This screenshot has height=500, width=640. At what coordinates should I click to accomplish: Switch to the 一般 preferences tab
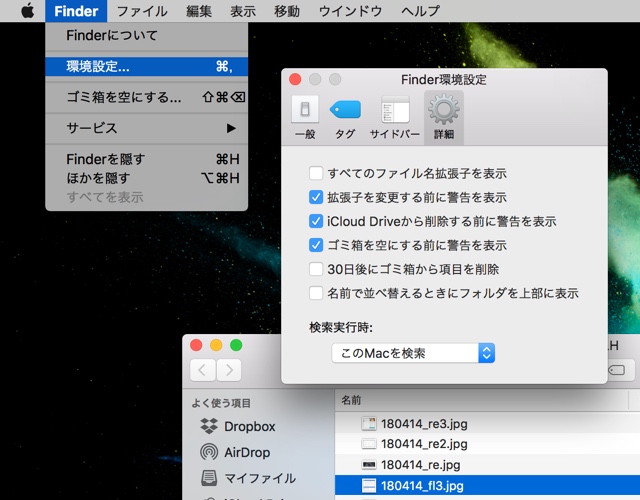(x=305, y=118)
